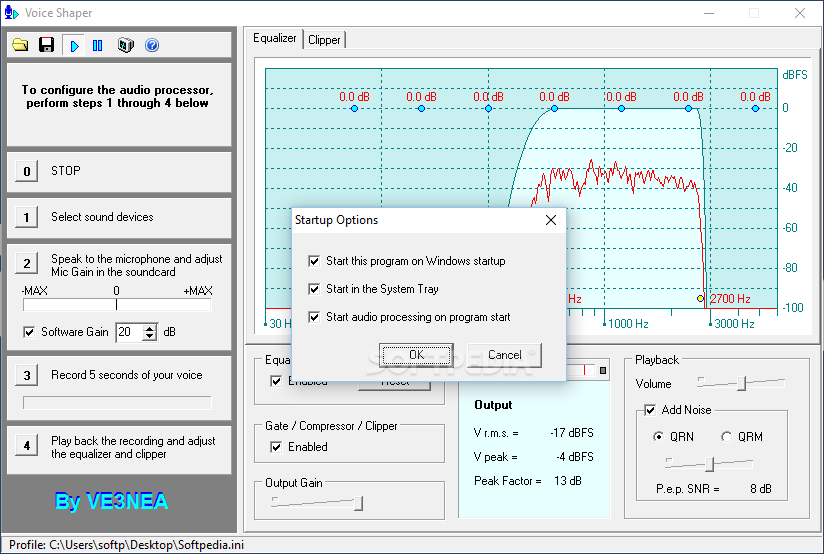Viewport: 824px width, 554px height.
Task: Open a profile with the folder icon
Action: 20,45
